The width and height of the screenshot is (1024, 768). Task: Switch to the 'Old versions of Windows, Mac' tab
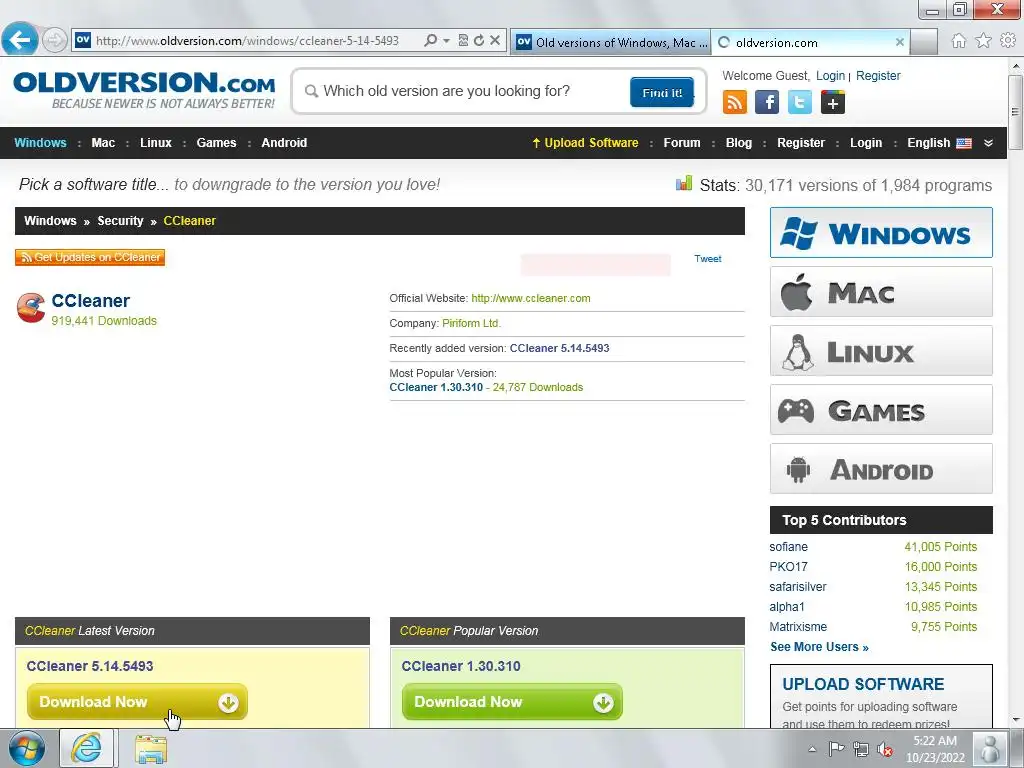point(610,42)
